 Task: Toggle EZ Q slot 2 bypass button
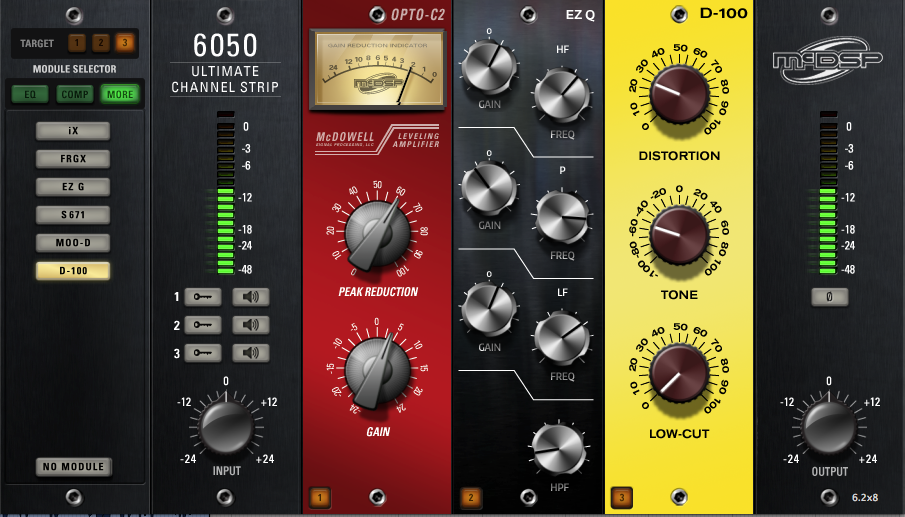[470, 497]
